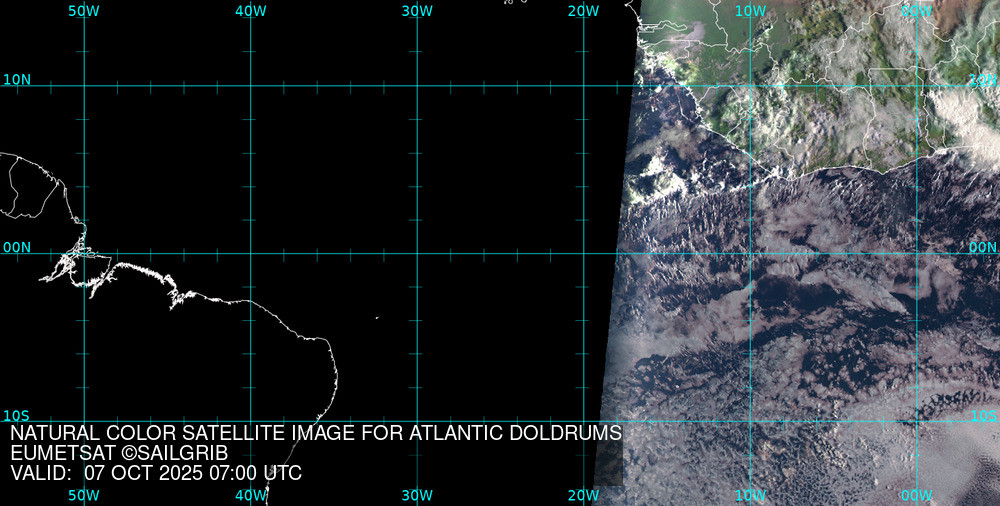
Task: Select the bottom 30W longitude label
Action: point(417,495)
